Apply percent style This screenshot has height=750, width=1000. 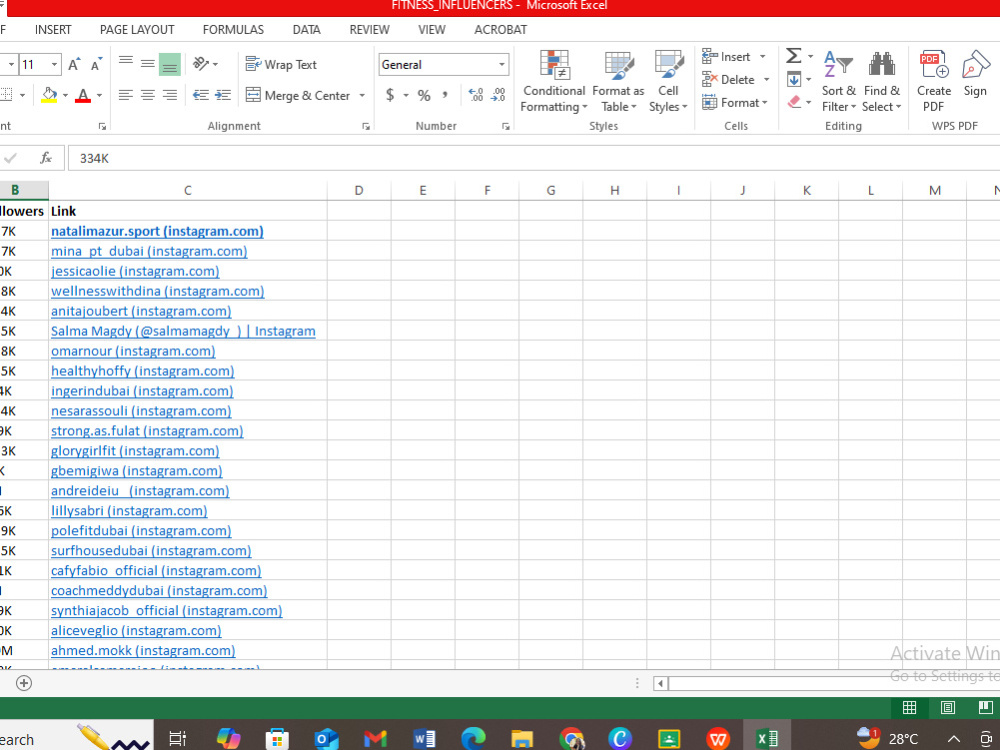point(424,96)
